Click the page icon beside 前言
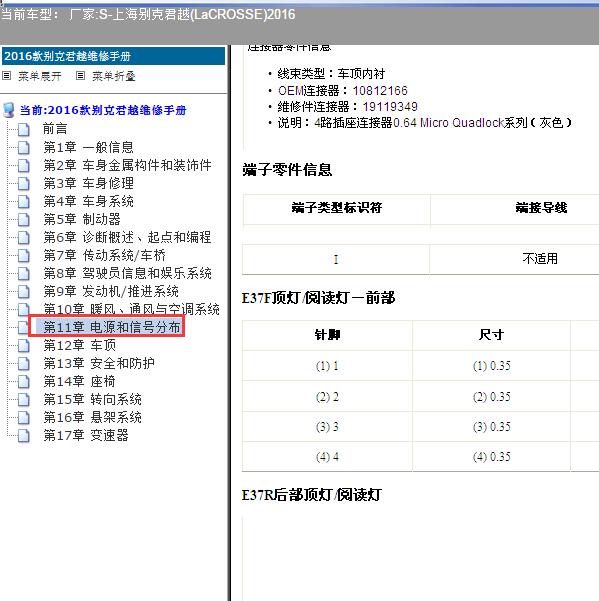 24,129
